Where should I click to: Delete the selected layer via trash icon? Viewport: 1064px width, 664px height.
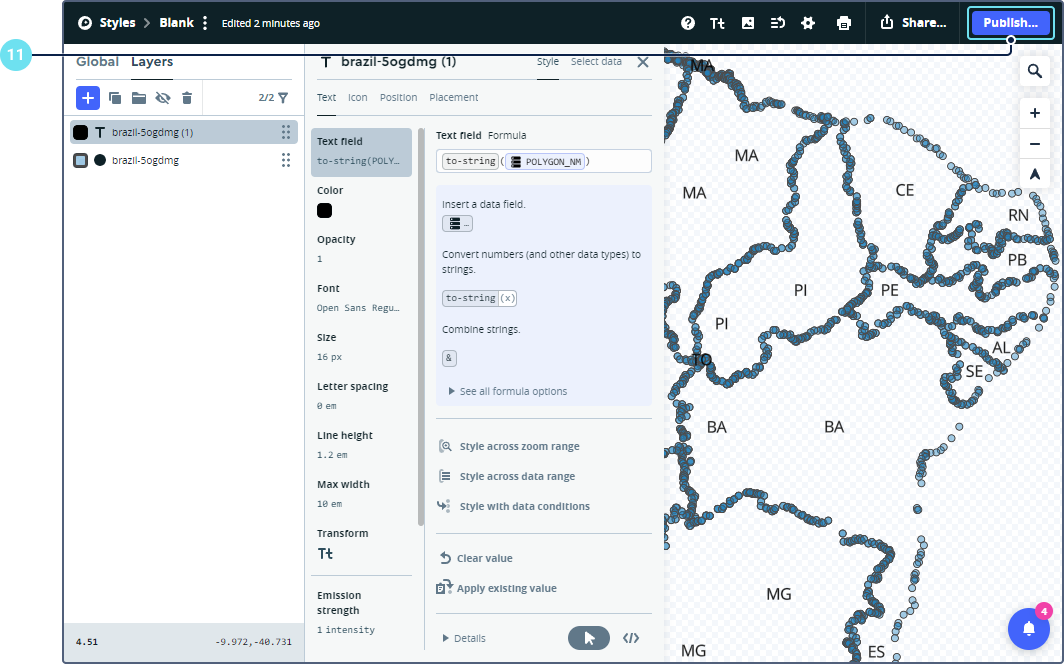(x=187, y=98)
